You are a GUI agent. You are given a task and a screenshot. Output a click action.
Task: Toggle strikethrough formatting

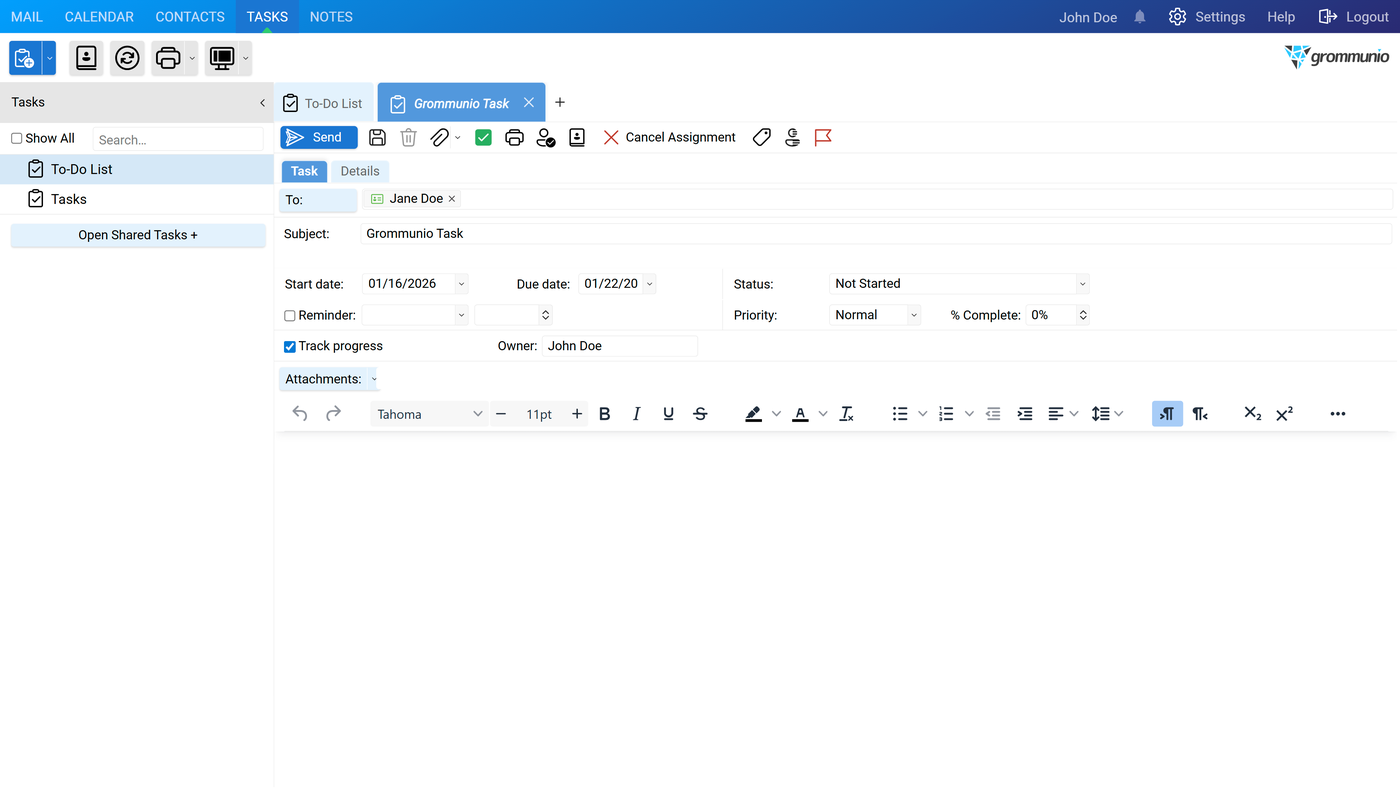[x=700, y=414]
